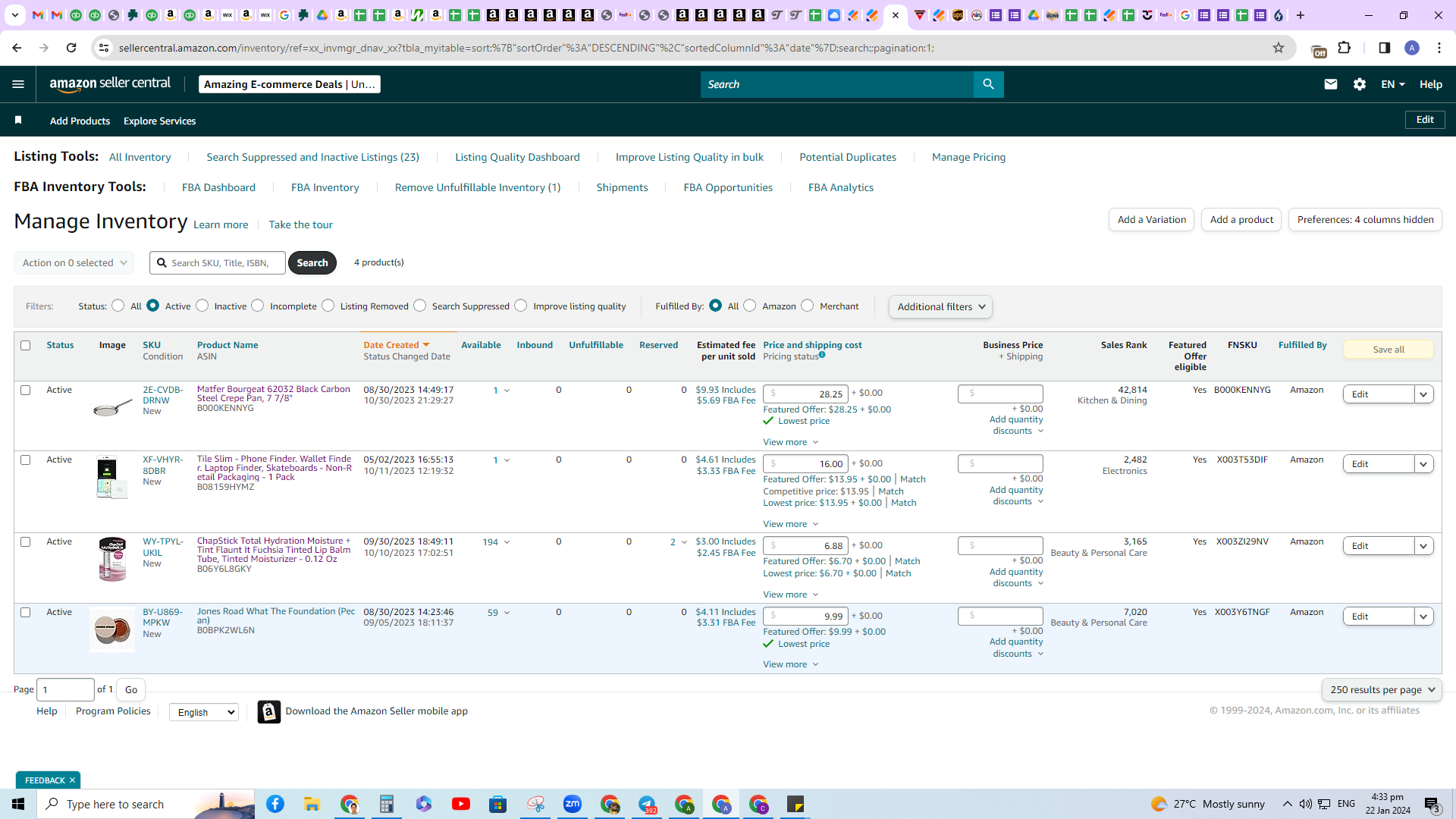Open the Settings gear icon
The image size is (1456, 819).
click(x=1360, y=84)
